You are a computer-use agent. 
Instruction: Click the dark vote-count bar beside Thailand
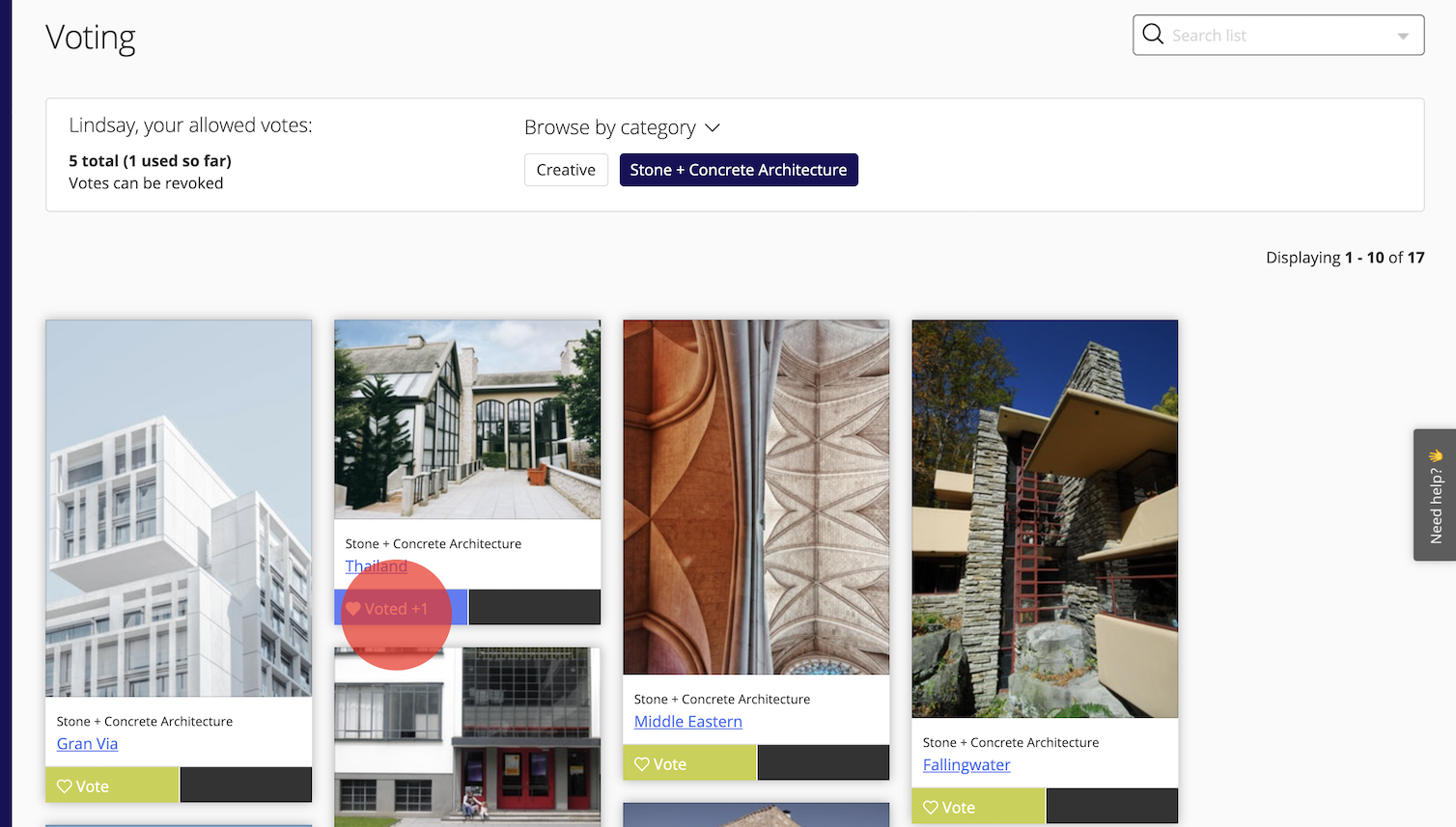click(x=534, y=608)
